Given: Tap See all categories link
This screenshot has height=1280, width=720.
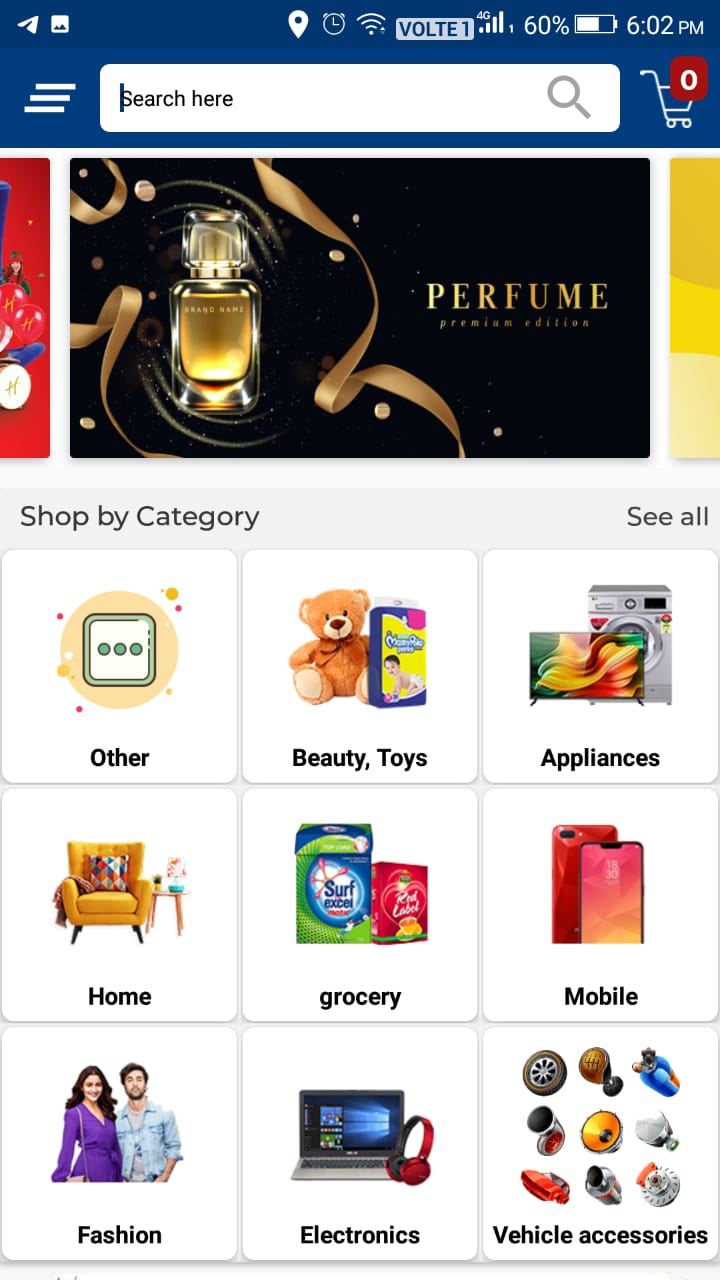Looking at the screenshot, I should click(667, 516).
